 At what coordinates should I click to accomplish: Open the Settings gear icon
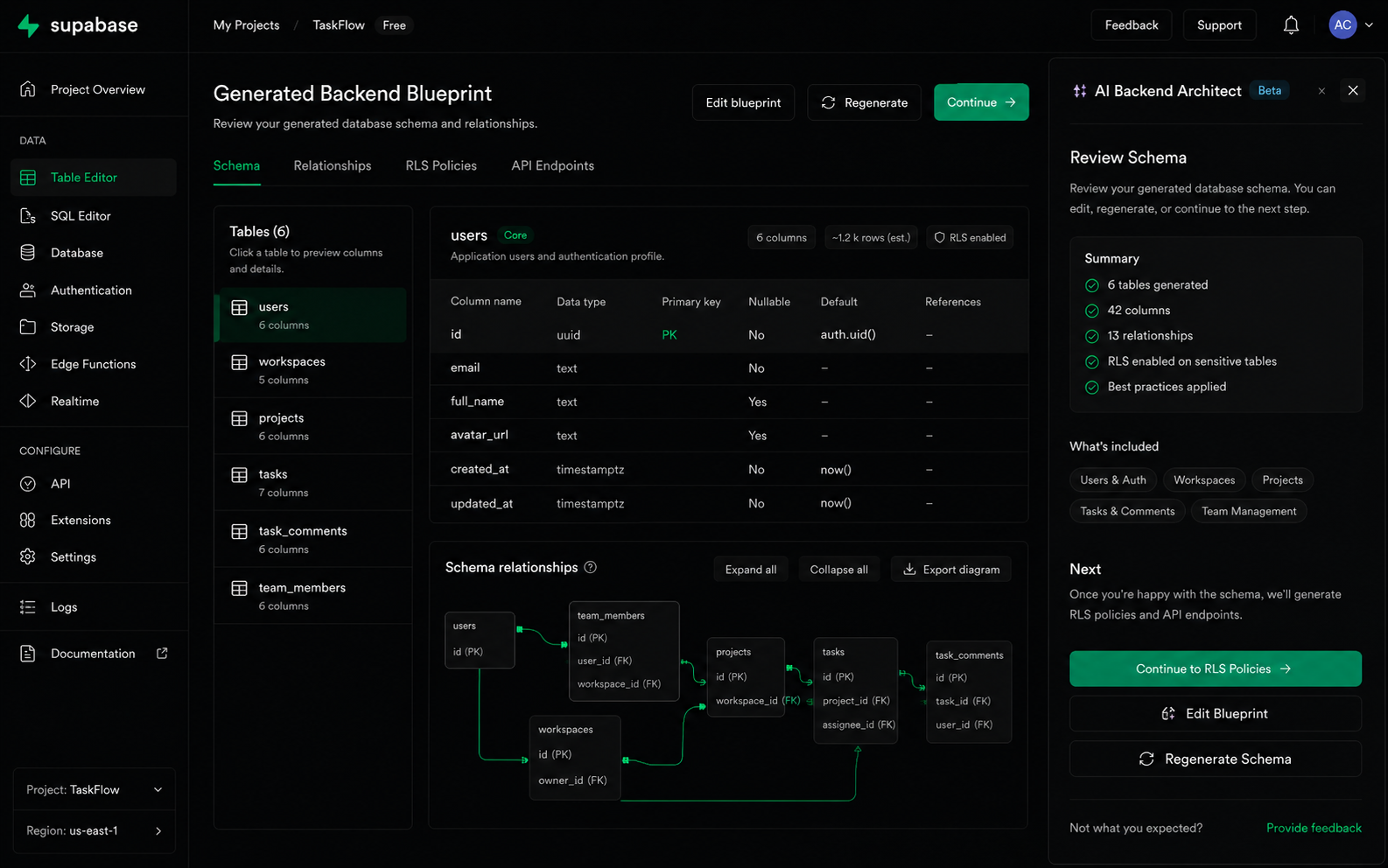(x=28, y=557)
